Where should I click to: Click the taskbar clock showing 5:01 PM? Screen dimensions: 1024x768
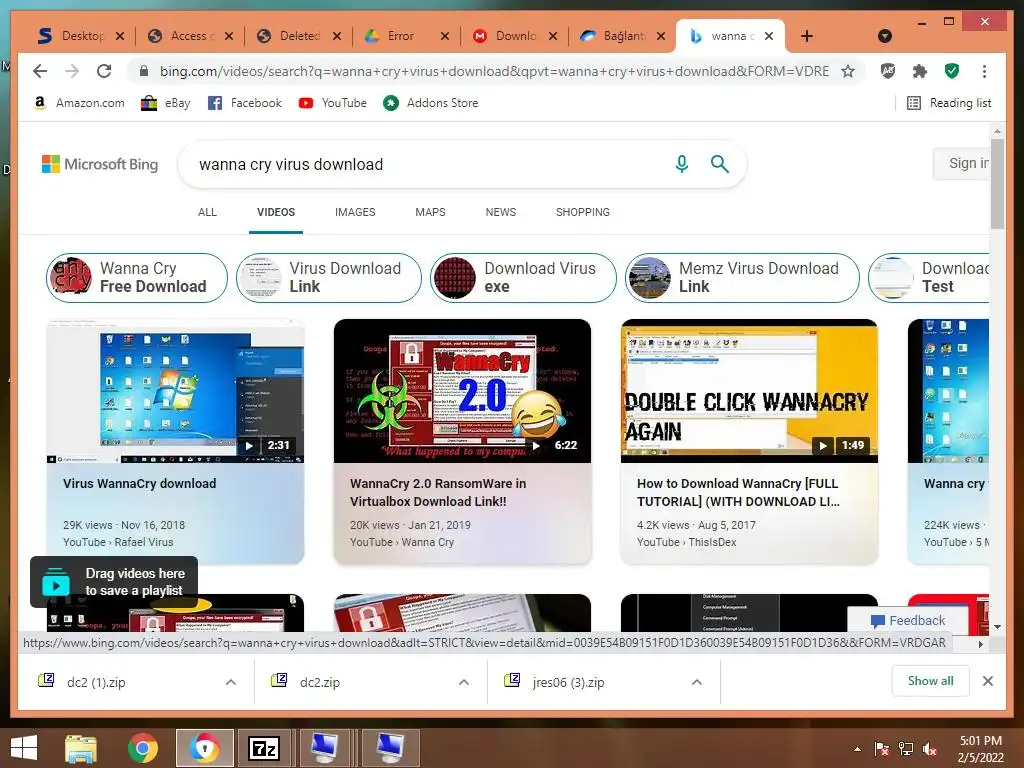(x=980, y=749)
